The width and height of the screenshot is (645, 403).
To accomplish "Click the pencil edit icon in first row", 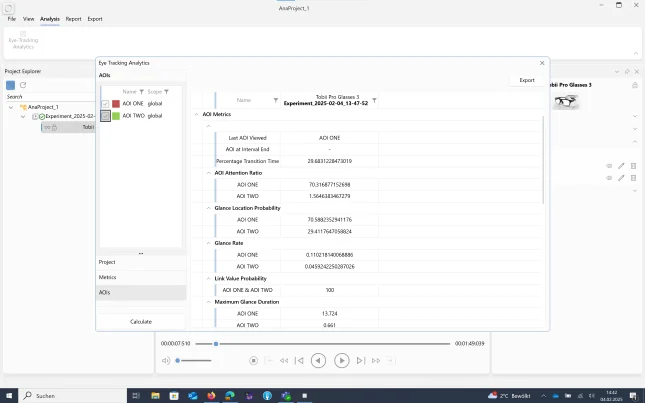I will (x=621, y=166).
